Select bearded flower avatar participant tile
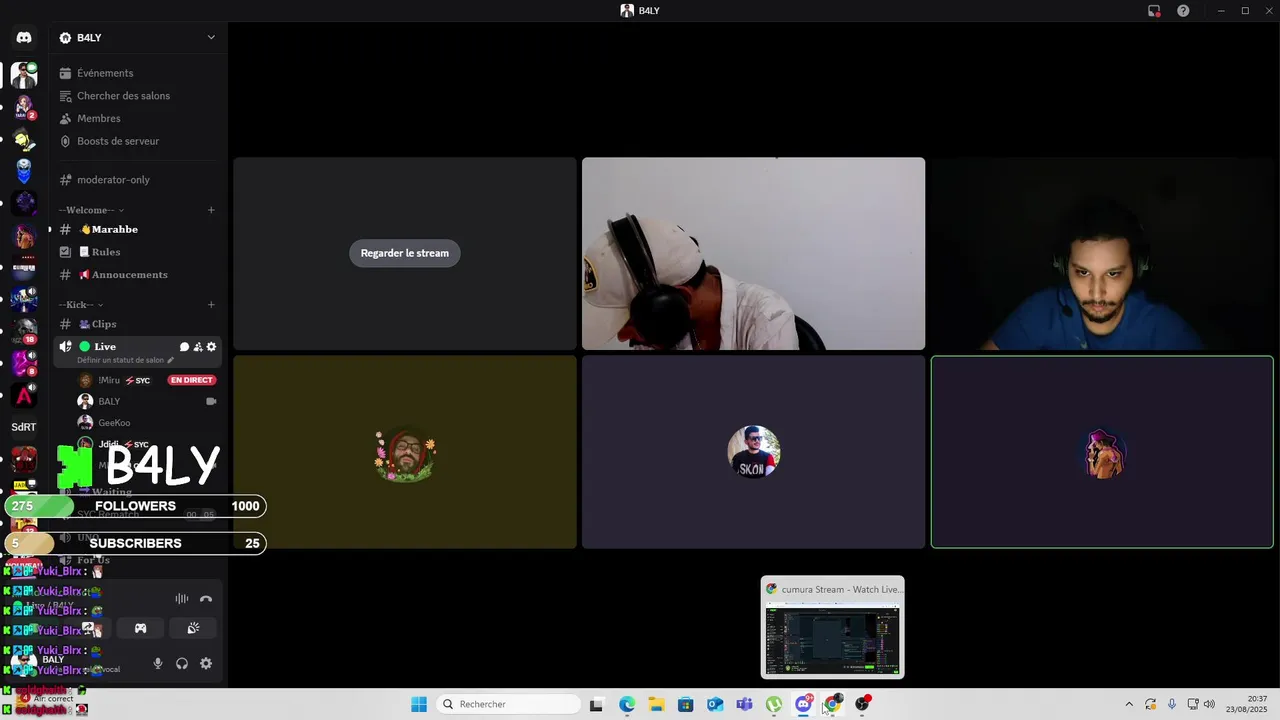 point(405,452)
